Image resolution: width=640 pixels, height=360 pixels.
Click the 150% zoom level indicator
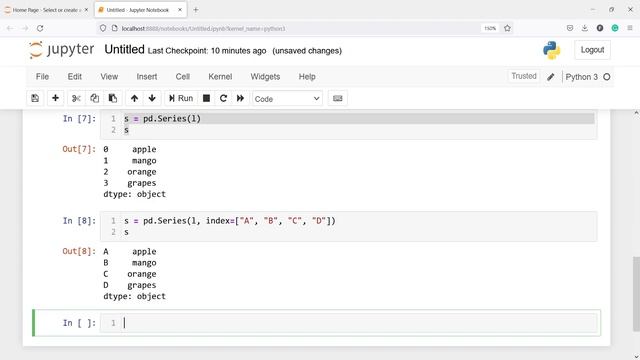pyautogui.click(x=490, y=28)
